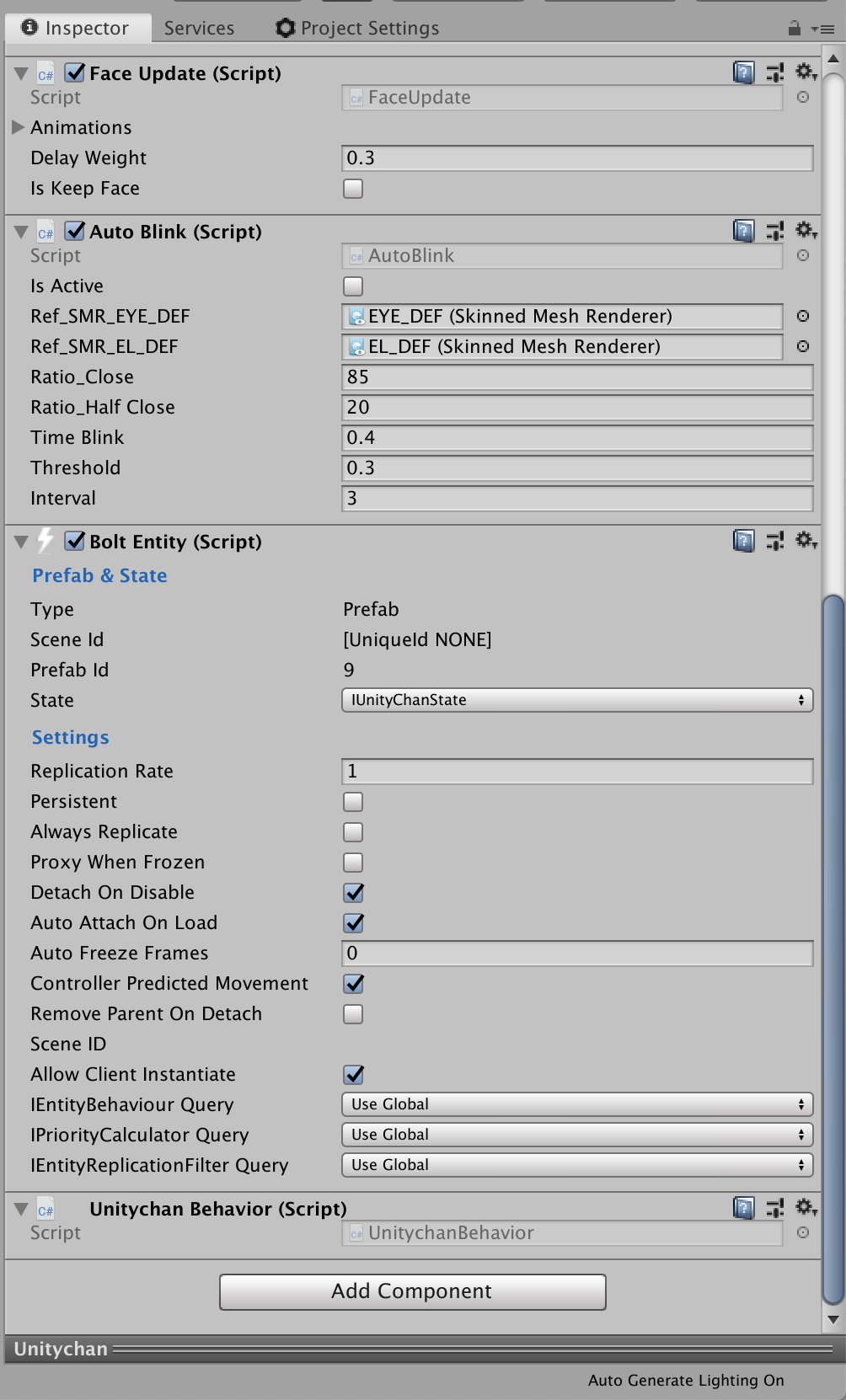
Task: Enable the Proxy When Frozen checkbox
Action: pos(353,863)
